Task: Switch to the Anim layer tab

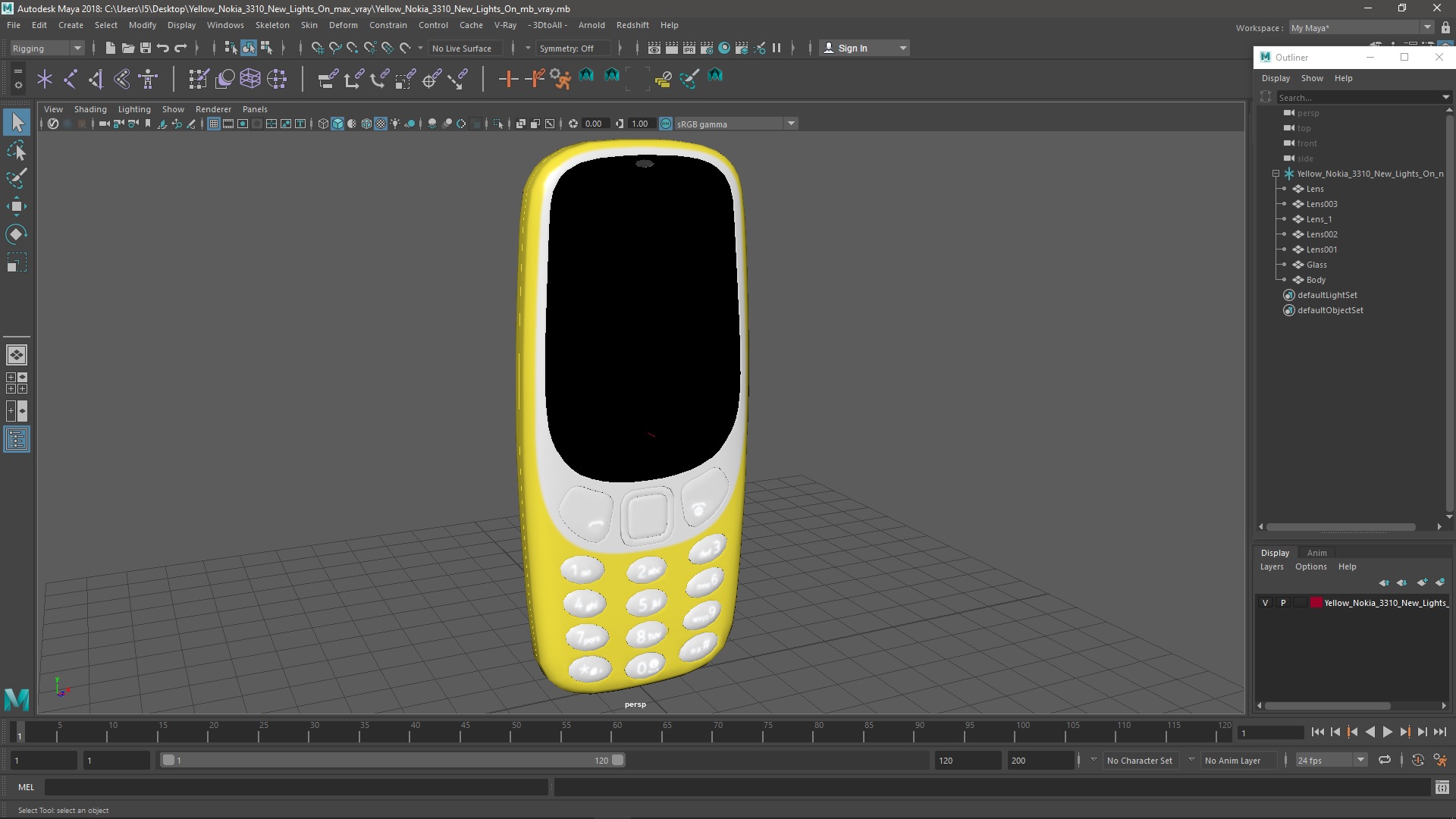Action: click(1316, 553)
